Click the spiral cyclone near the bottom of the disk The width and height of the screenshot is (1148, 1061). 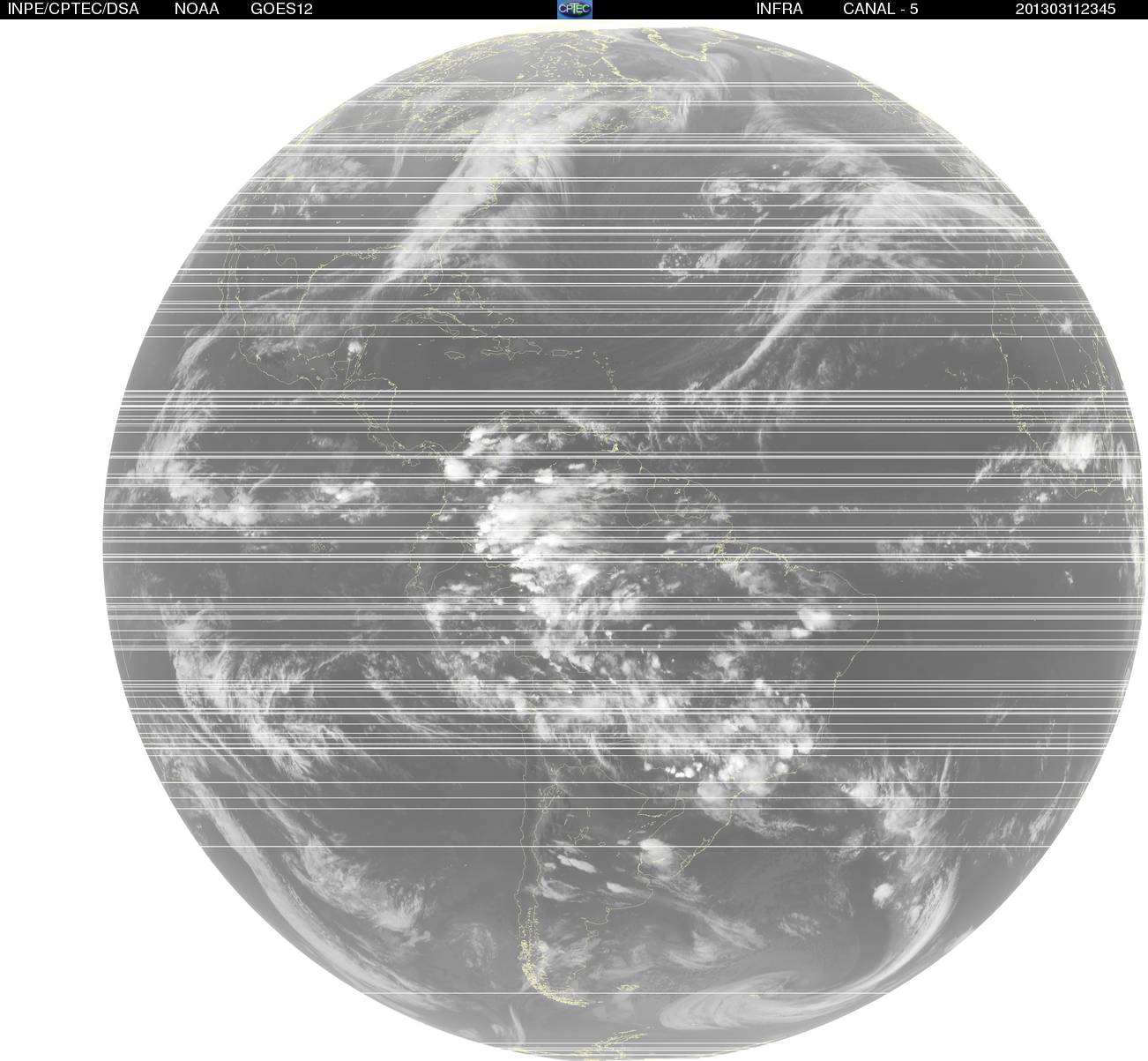click(741, 1004)
